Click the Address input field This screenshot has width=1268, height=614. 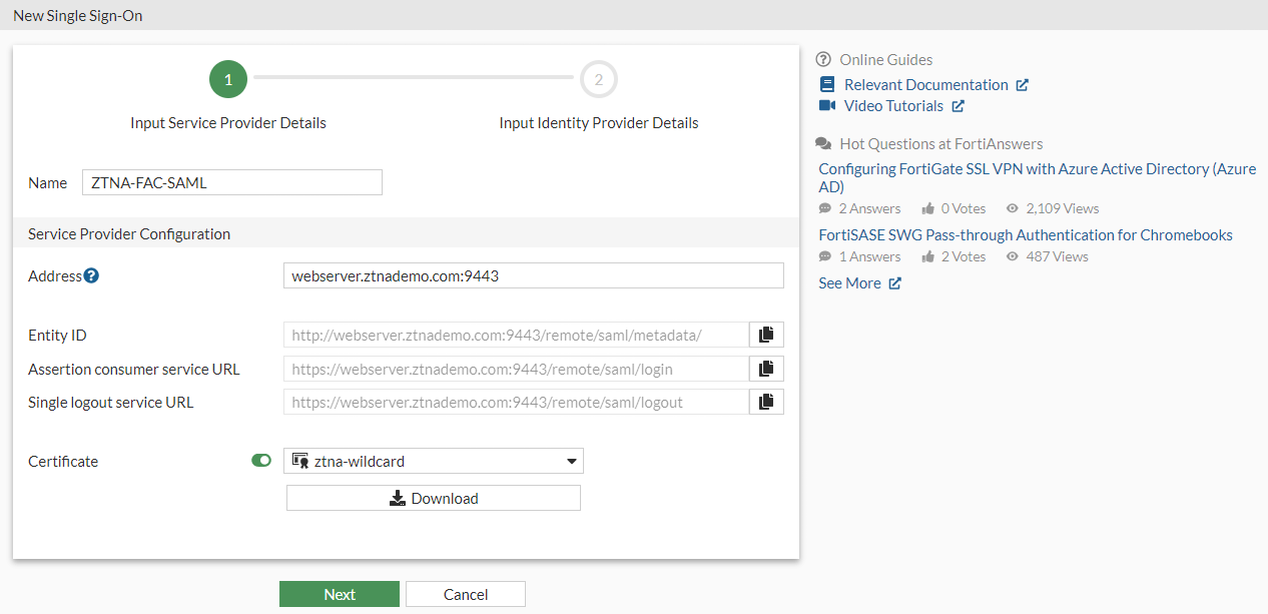[x=533, y=275]
